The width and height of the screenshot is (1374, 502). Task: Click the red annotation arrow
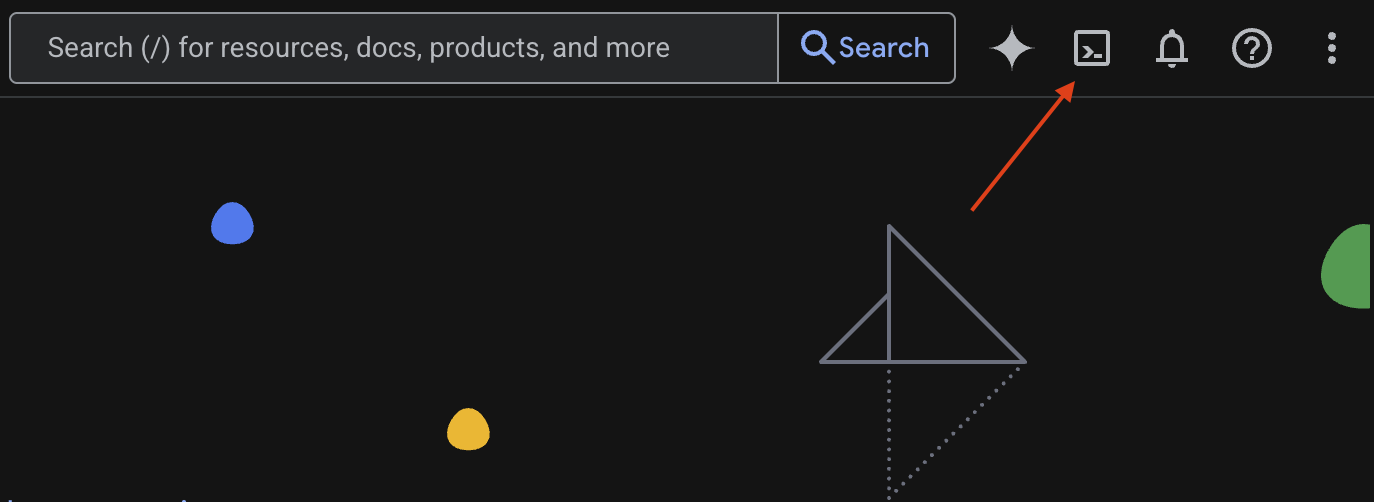(1020, 150)
